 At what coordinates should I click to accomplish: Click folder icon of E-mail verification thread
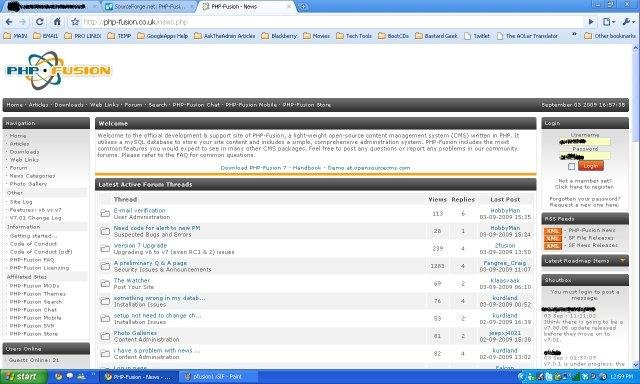105,213
